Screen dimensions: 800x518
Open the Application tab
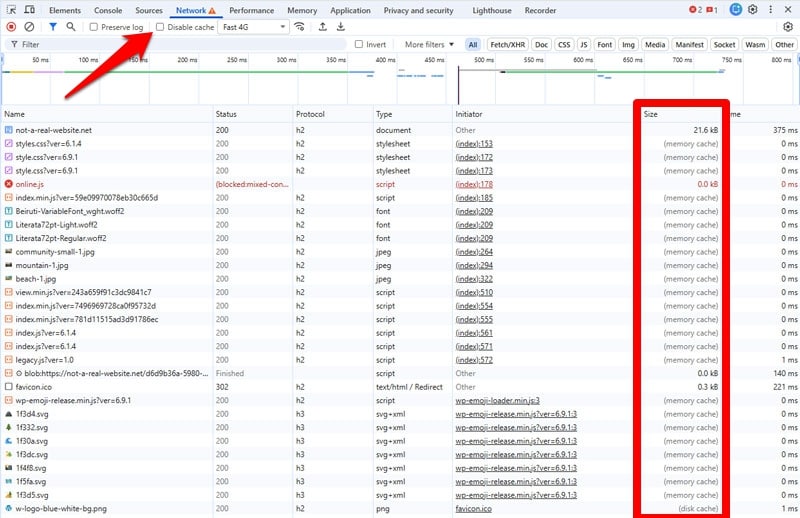[x=350, y=10]
